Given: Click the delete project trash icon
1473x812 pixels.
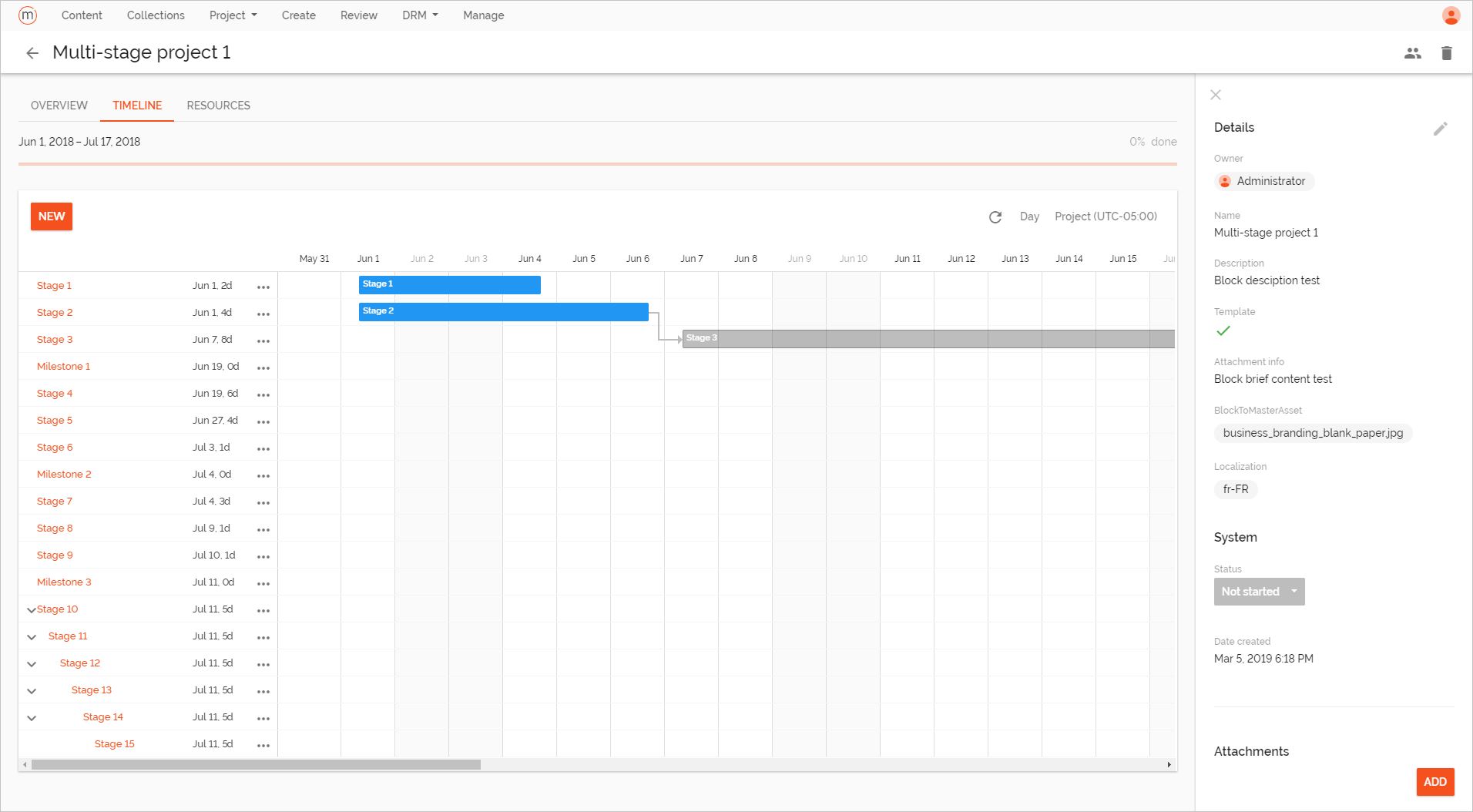Looking at the screenshot, I should (1446, 52).
